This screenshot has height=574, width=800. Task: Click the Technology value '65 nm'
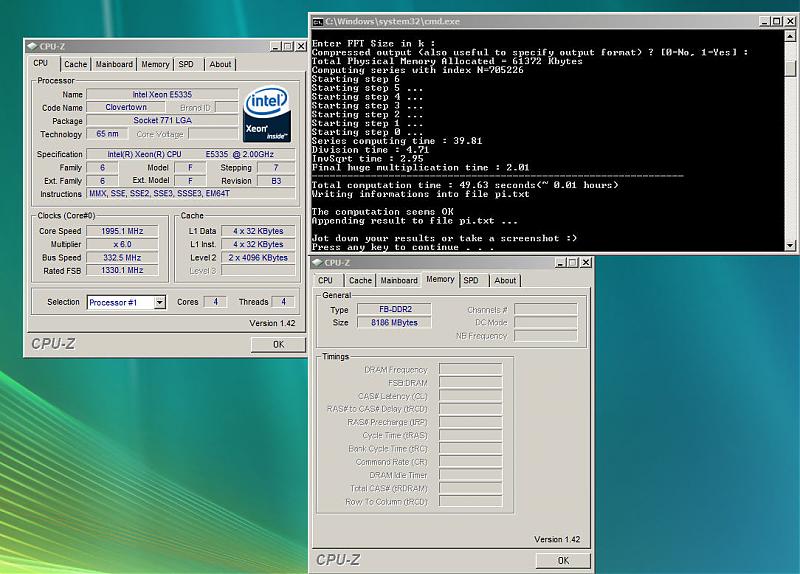click(x=107, y=134)
